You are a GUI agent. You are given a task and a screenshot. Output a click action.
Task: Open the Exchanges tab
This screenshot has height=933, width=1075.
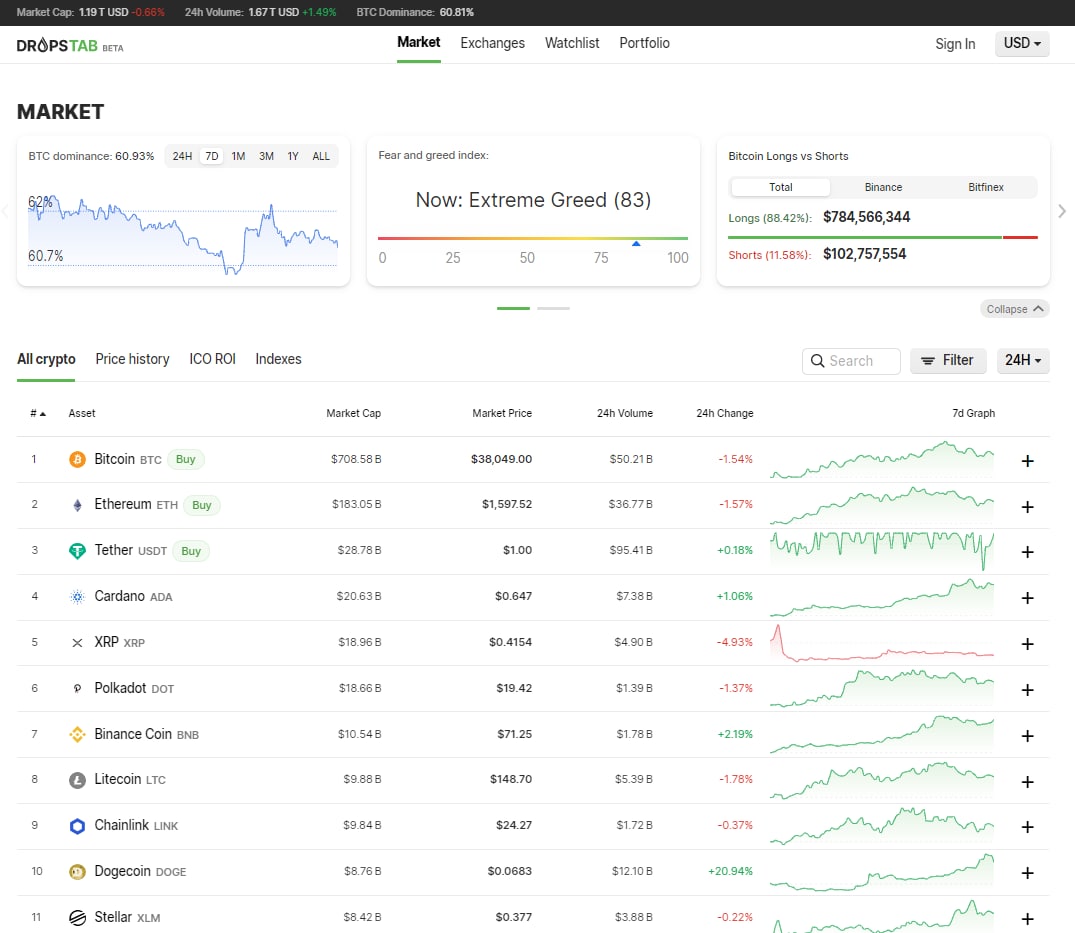coord(492,43)
